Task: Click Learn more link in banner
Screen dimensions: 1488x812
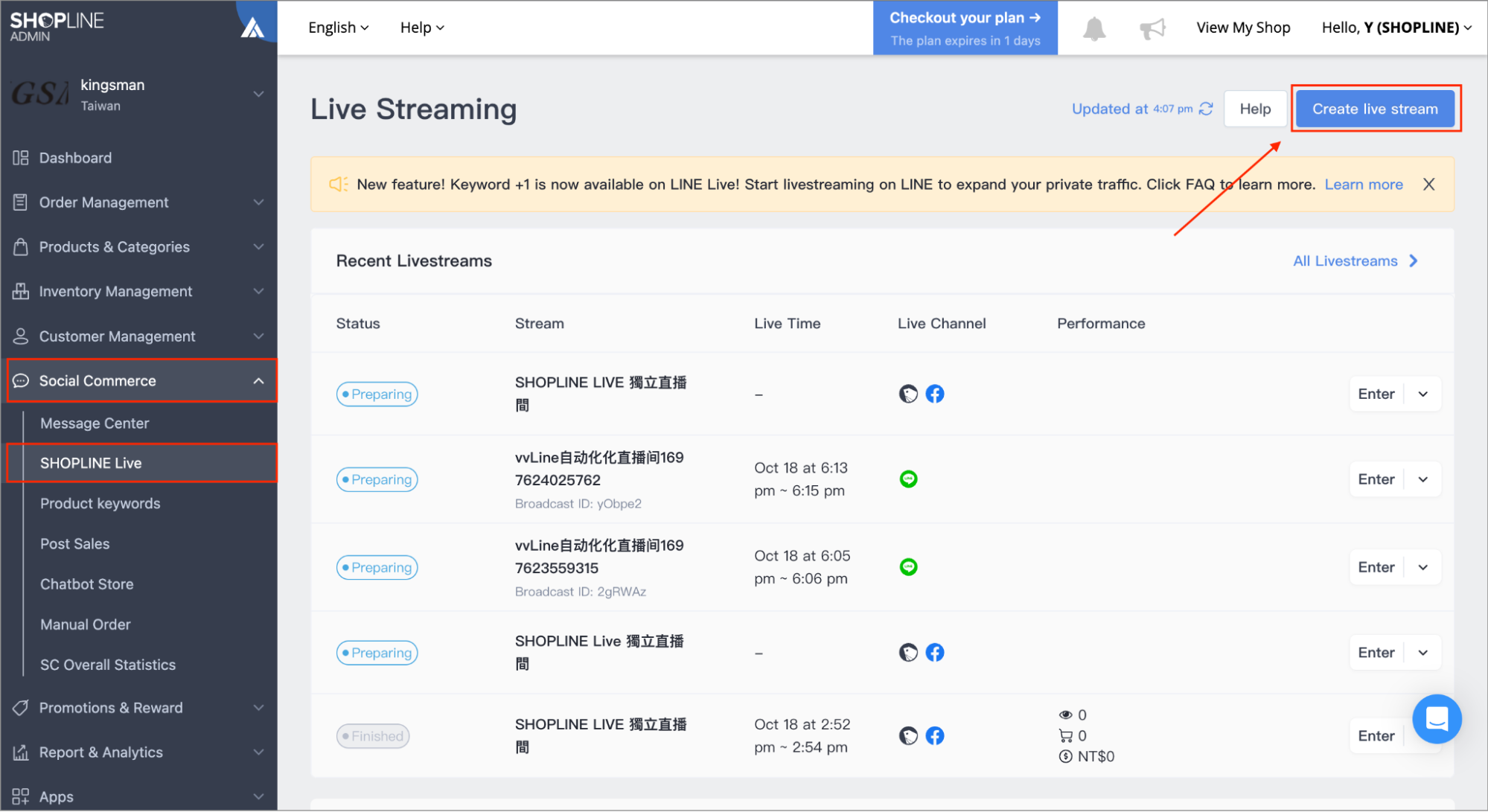Action: (1364, 185)
